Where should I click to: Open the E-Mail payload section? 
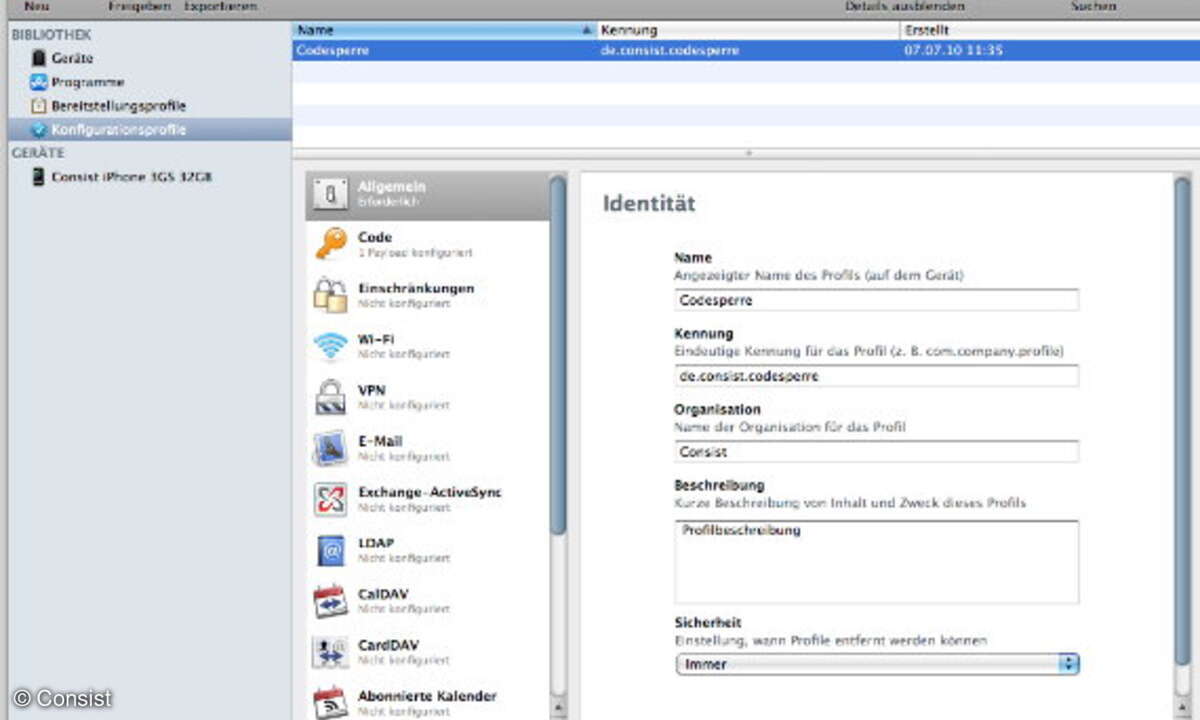click(x=427, y=449)
